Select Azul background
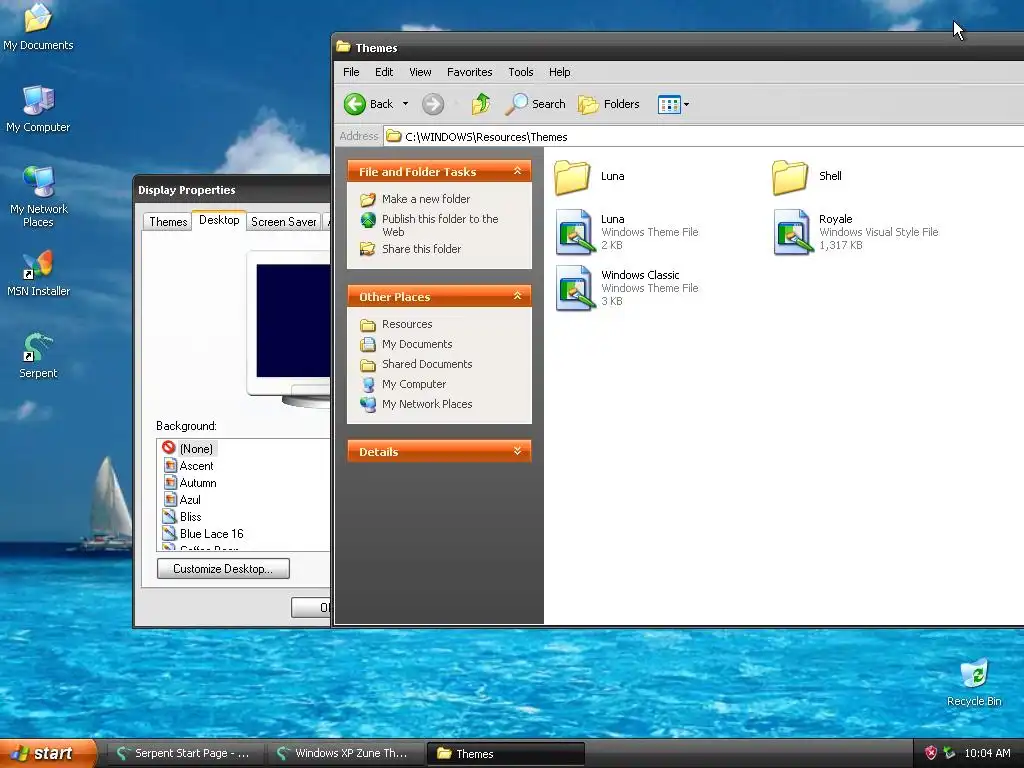Viewport: 1024px width, 768px height. point(189,500)
